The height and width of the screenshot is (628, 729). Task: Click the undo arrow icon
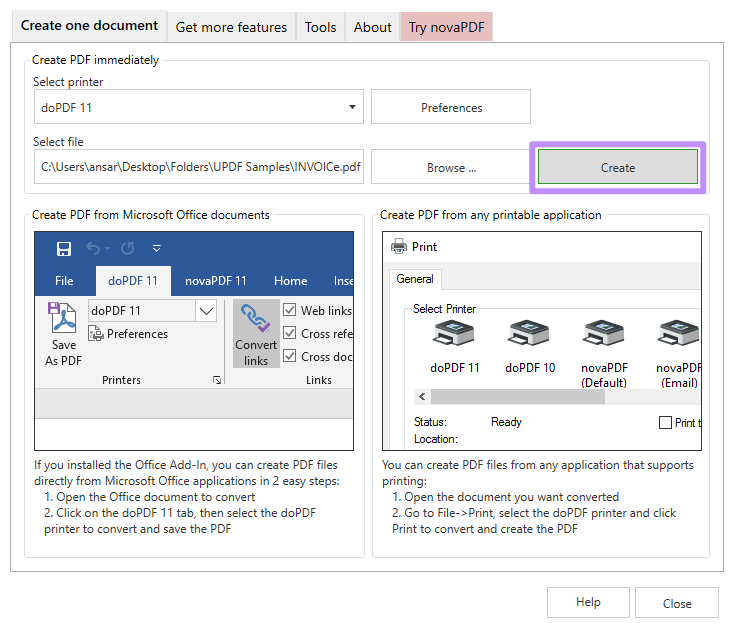[x=93, y=249]
